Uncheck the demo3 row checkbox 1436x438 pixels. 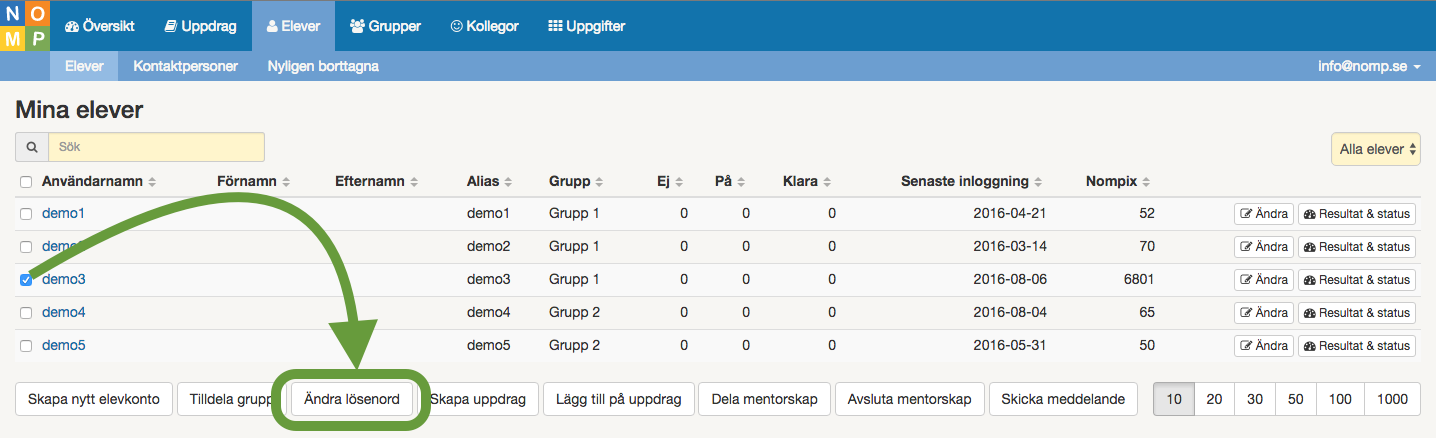click(26, 280)
